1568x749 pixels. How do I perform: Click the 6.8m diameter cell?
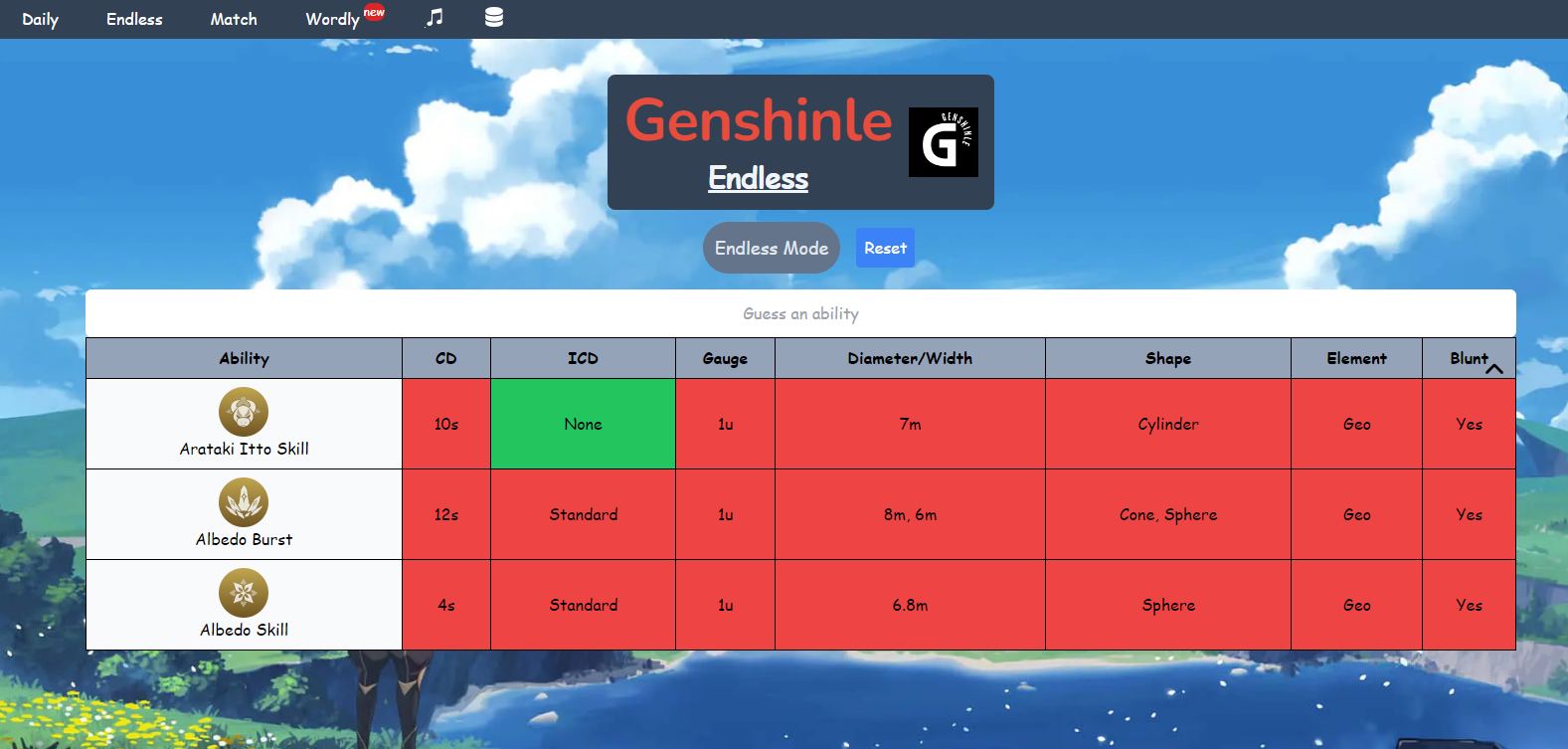910,605
